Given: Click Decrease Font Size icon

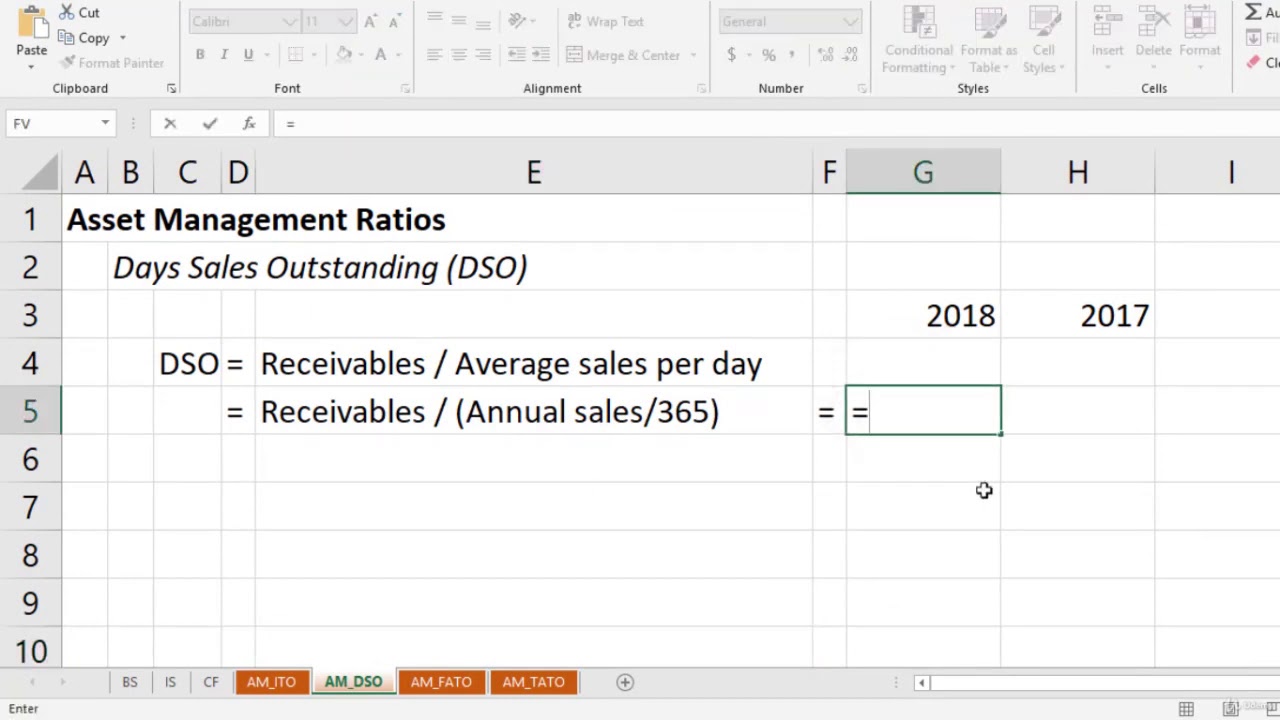Looking at the screenshot, I should tap(394, 21).
